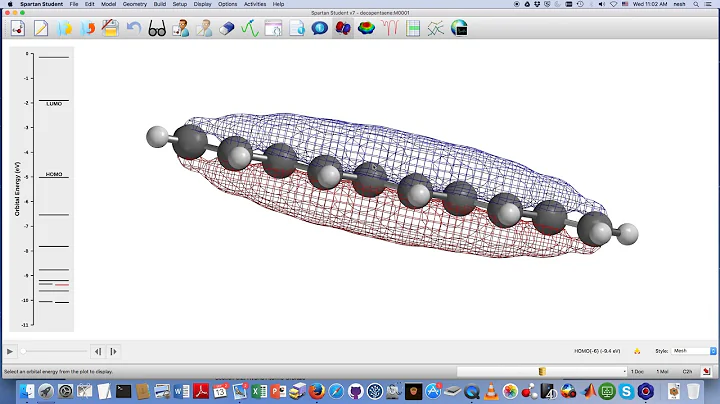Open the Plots line chart icon
720x404 pixels.
tap(436, 28)
